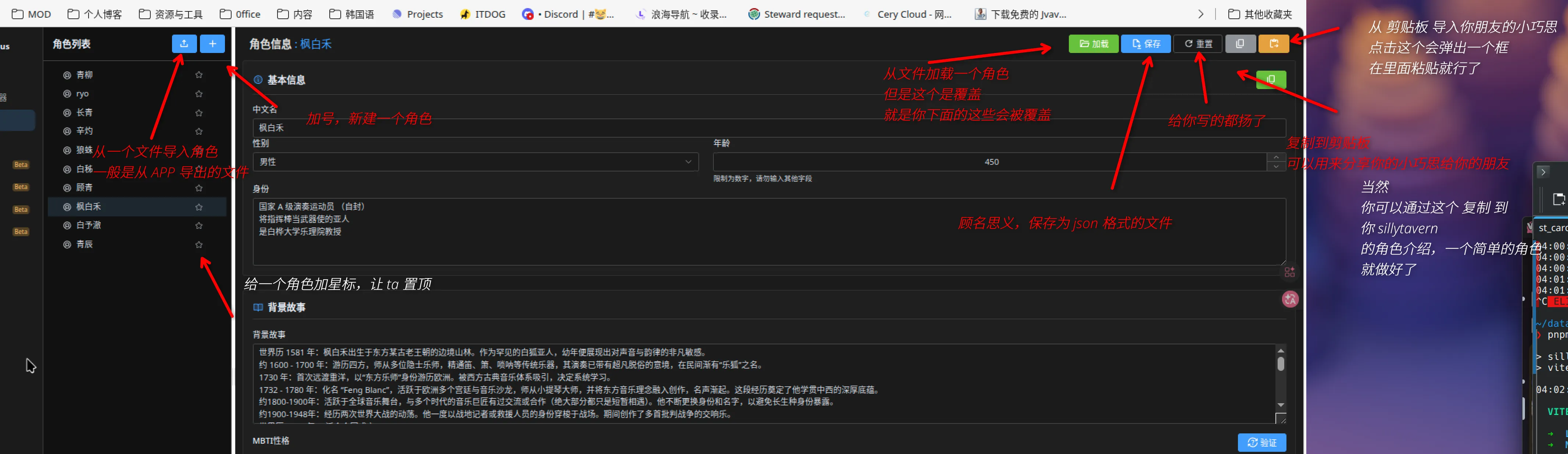Collapse the 基本信息 section

pyautogui.click(x=286, y=80)
